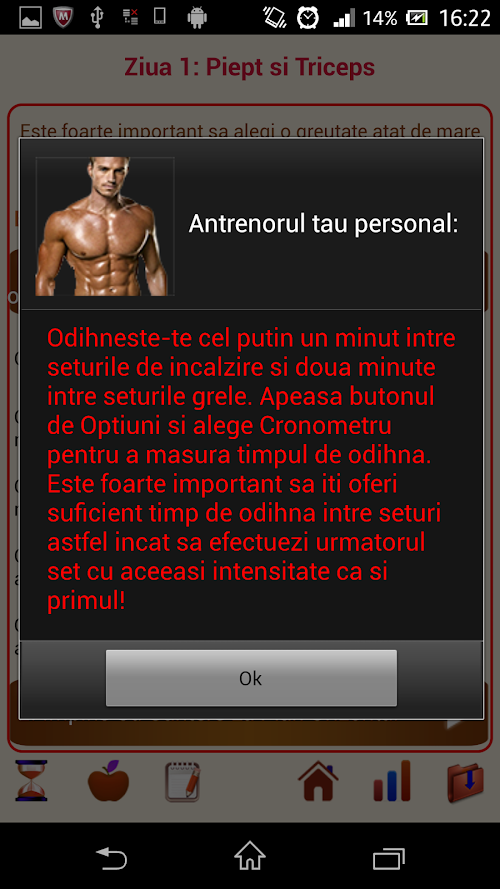The image size is (500, 889).
Task: Open the recent apps navigation button
Action: (389, 857)
